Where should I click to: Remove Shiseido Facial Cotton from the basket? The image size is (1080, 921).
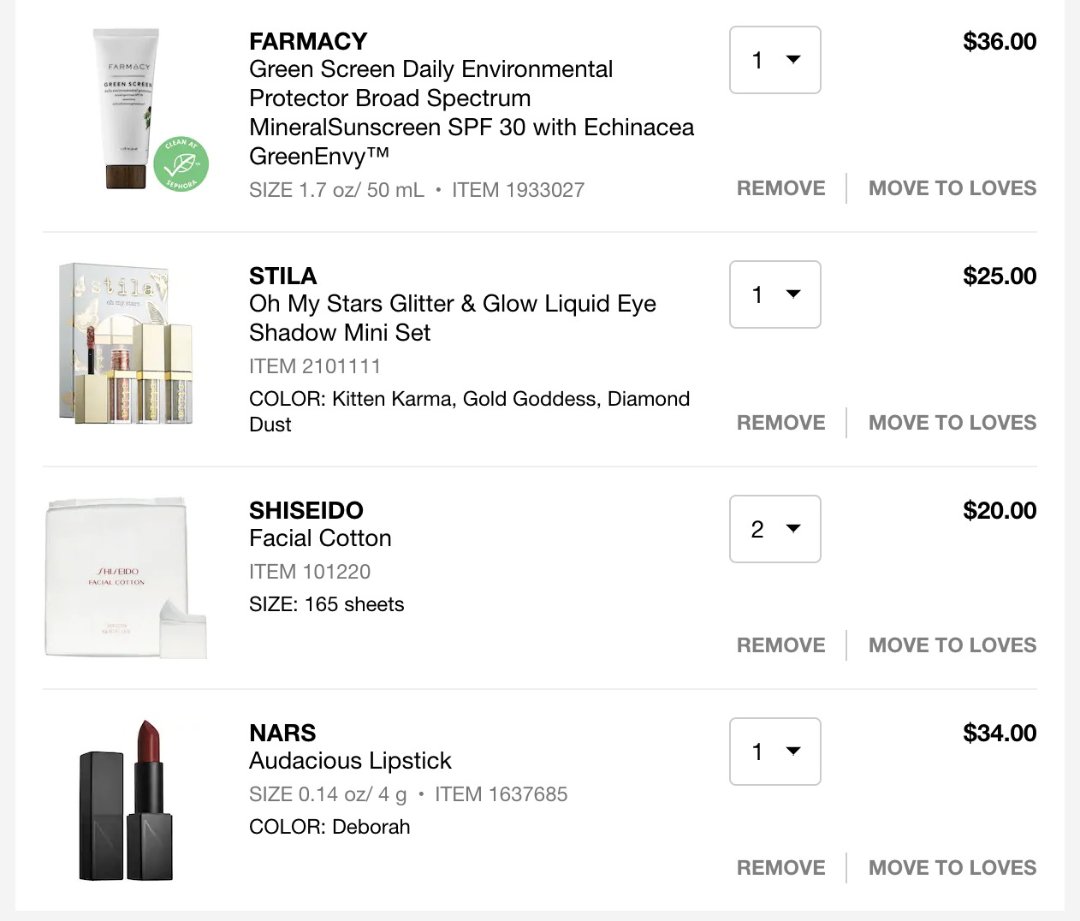(x=781, y=645)
